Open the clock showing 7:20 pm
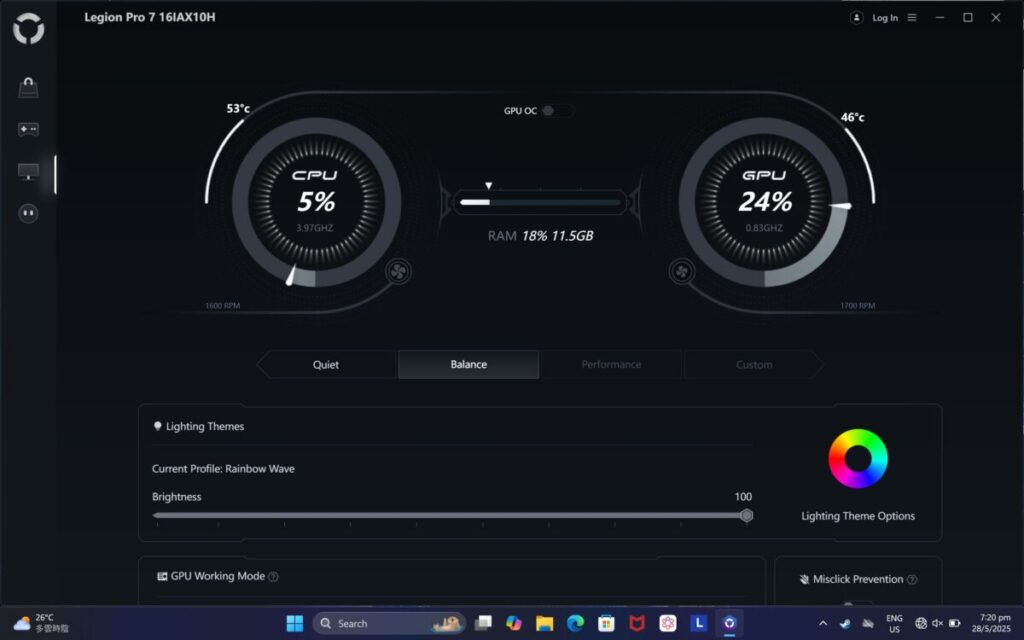 click(991, 623)
